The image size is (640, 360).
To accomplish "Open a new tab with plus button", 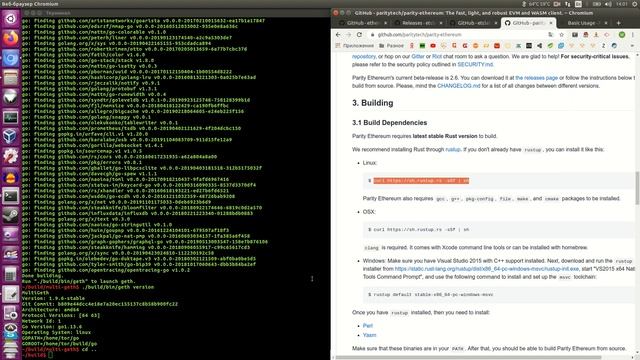I will (x=618, y=23).
